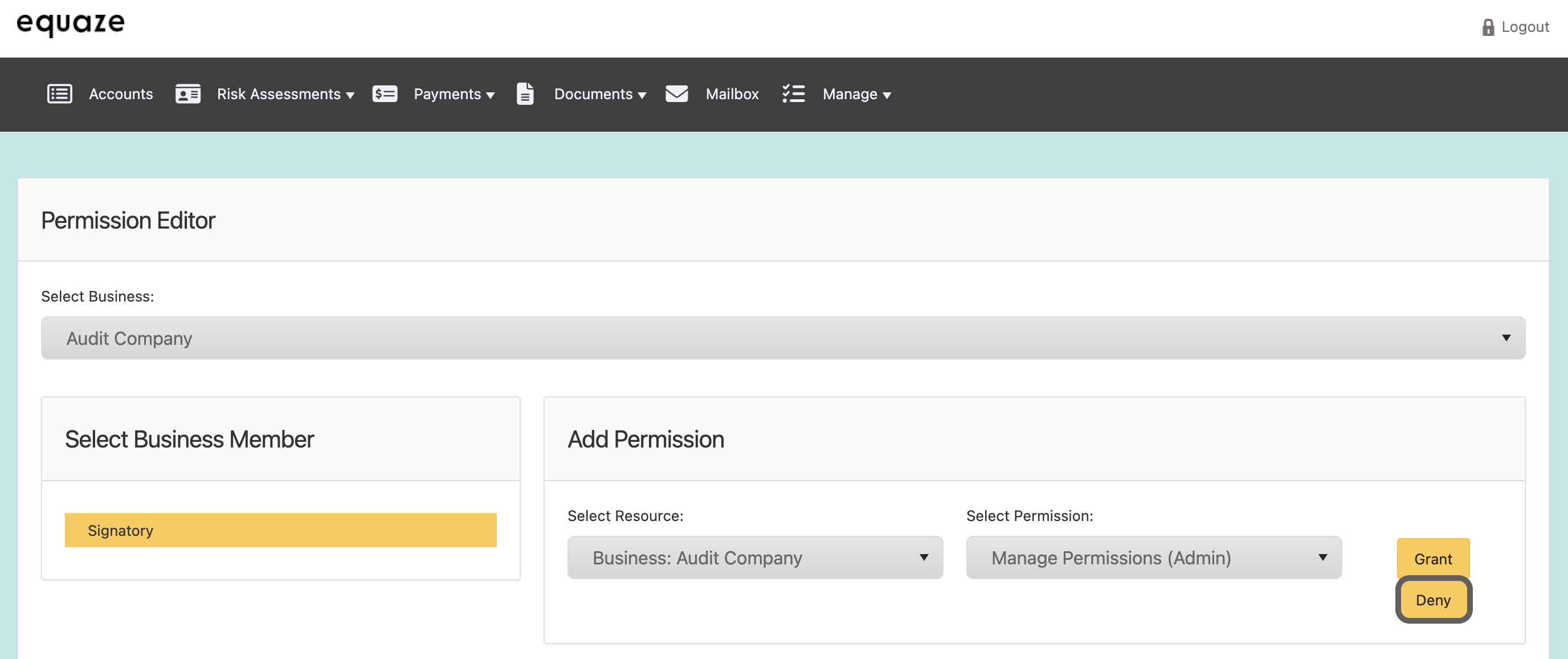This screenshot has height=659, width=1568.
Task: Select the Signatory business member
Action: (280, 530)
